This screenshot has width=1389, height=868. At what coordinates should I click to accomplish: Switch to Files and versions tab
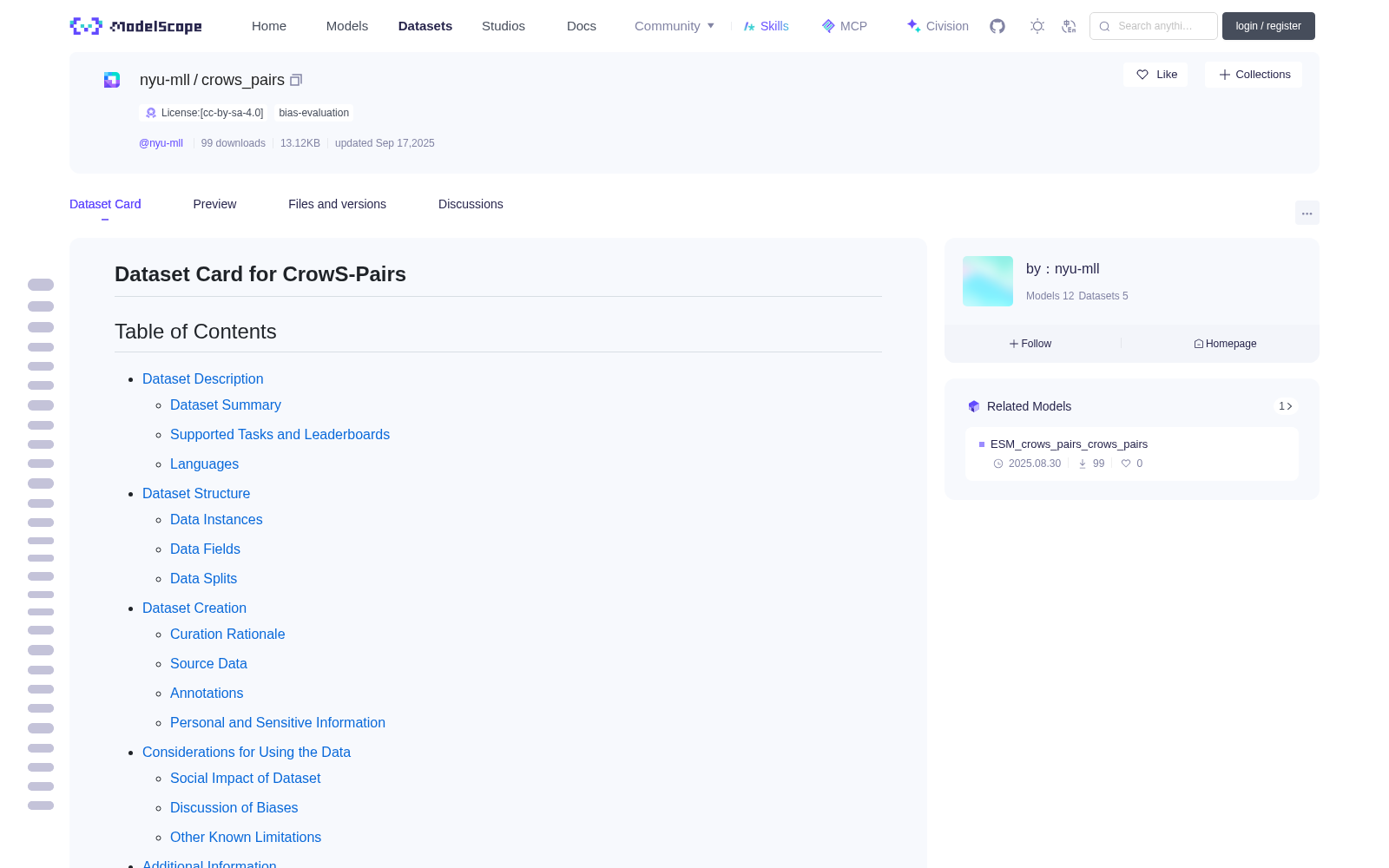337,204
